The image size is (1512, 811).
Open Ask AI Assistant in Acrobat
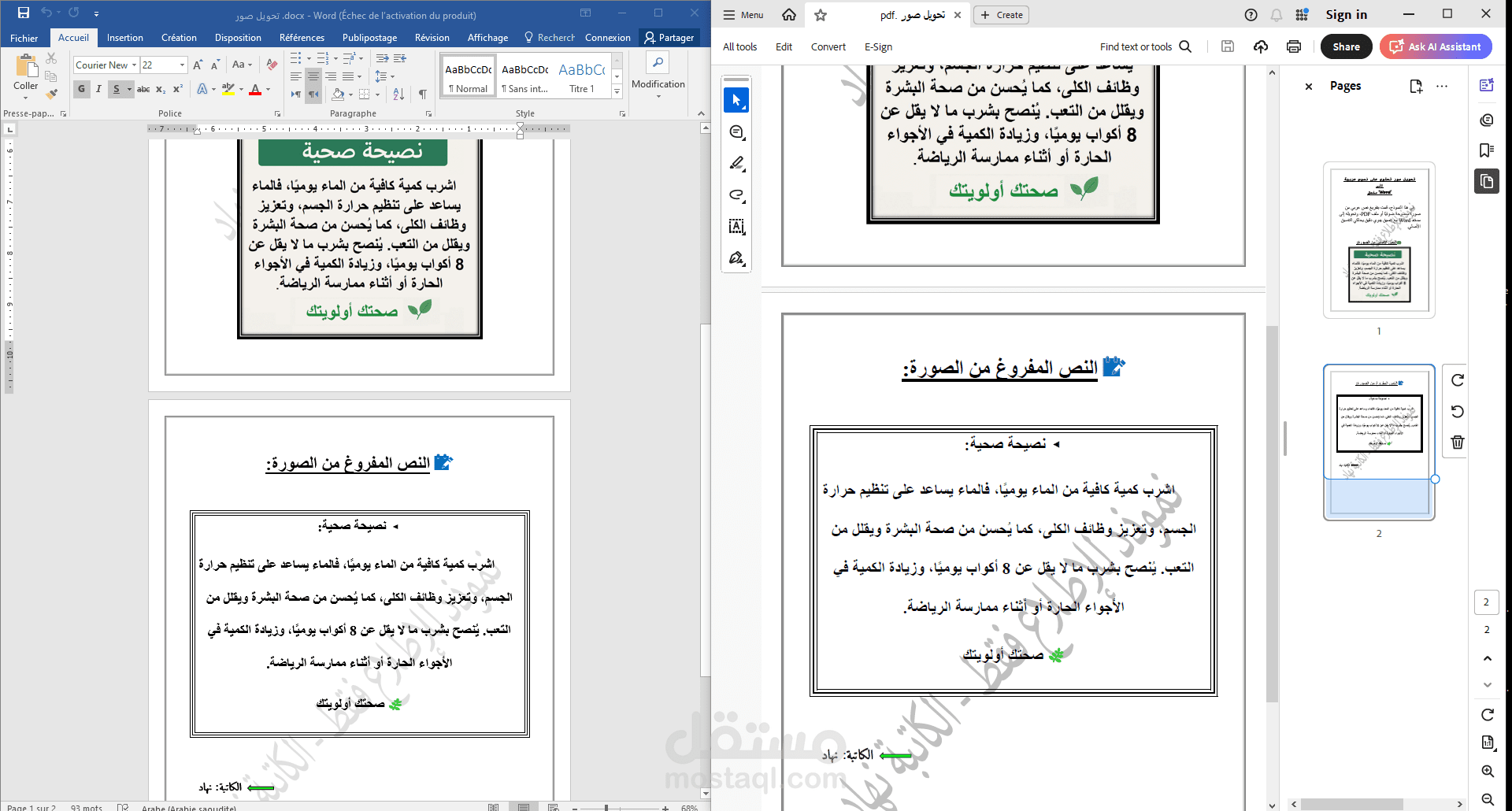[x=1436, y=47]
